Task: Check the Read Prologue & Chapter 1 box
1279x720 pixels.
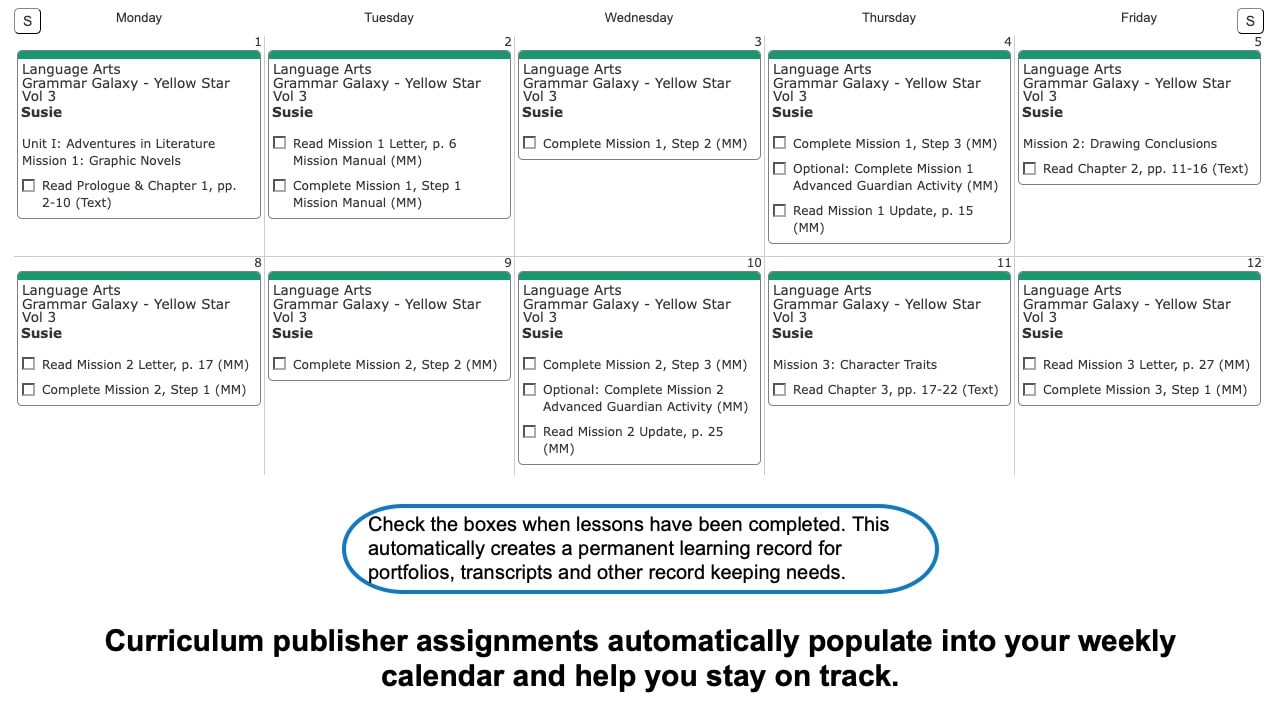Action: point(28,186)
